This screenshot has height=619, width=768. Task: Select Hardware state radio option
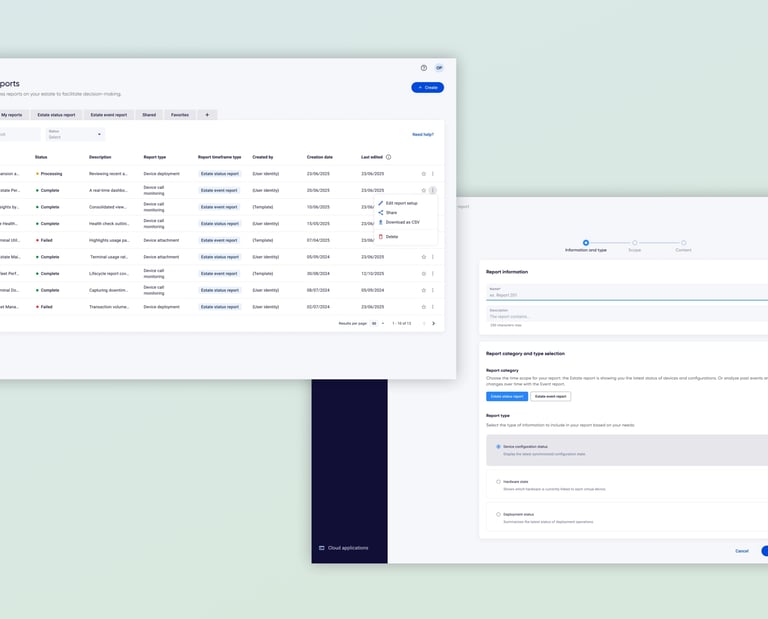[498, 482]
